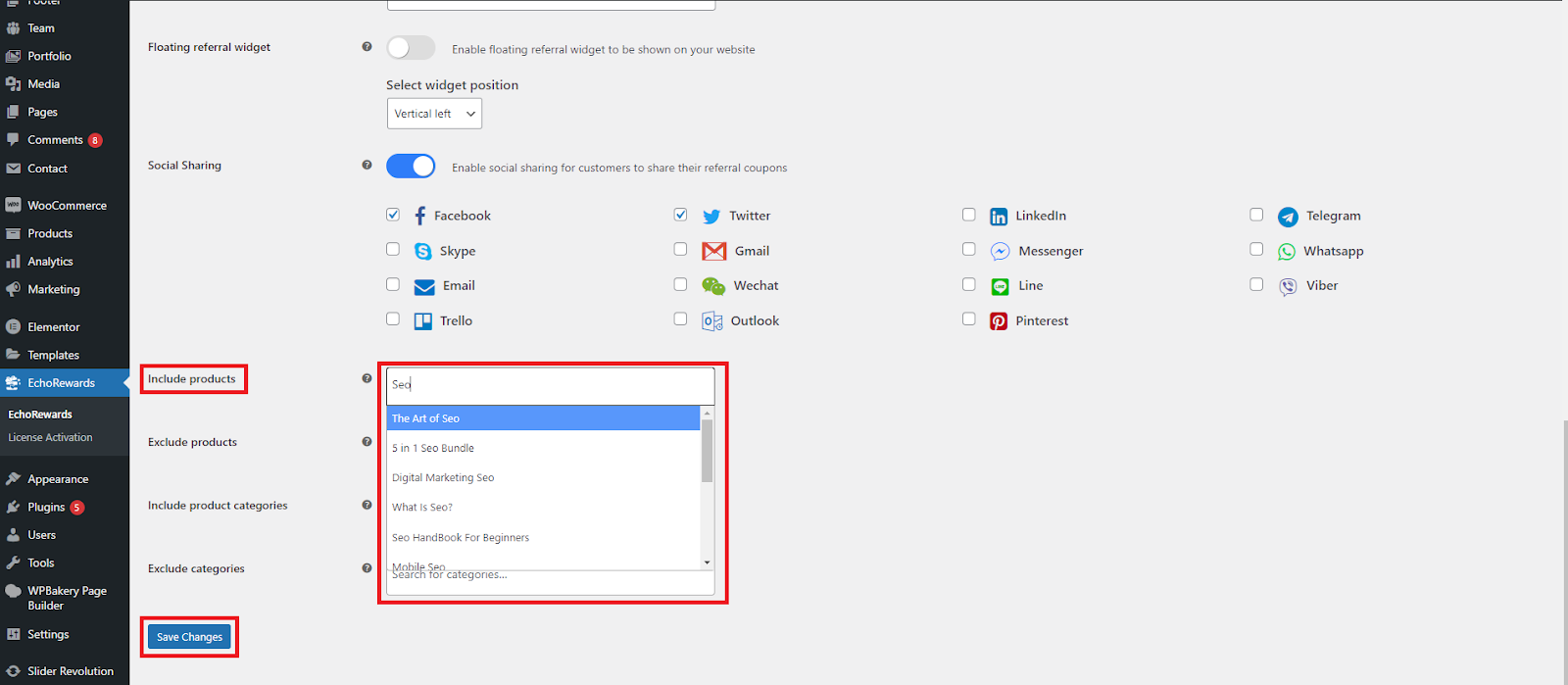Open the Vertical left widget position dropdown
This screenshot has height=685, width=1568.
[434, 114]
